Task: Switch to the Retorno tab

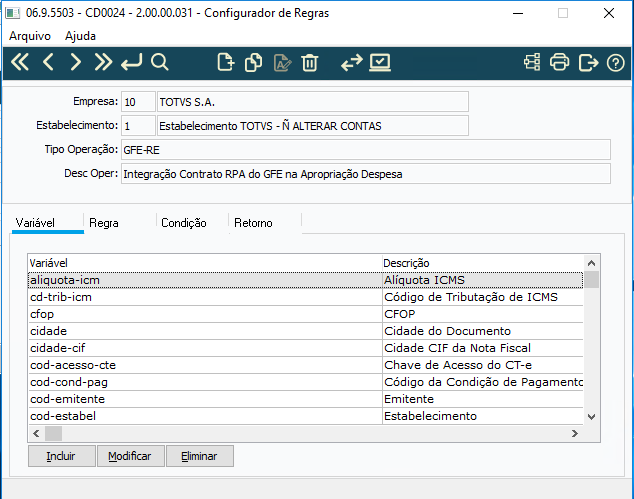Action: [265, 223]
